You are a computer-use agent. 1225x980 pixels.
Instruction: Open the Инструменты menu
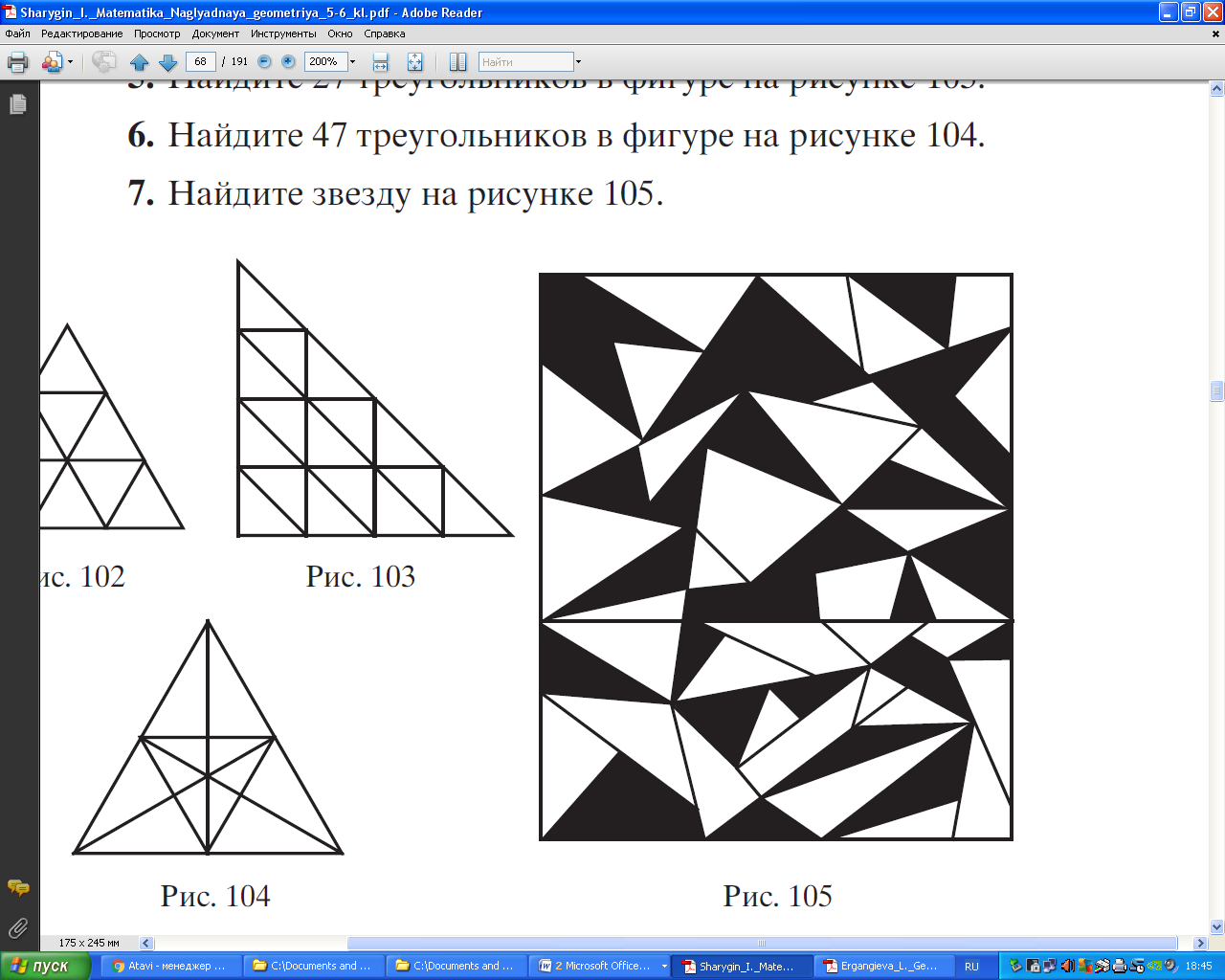pos(283,33)
